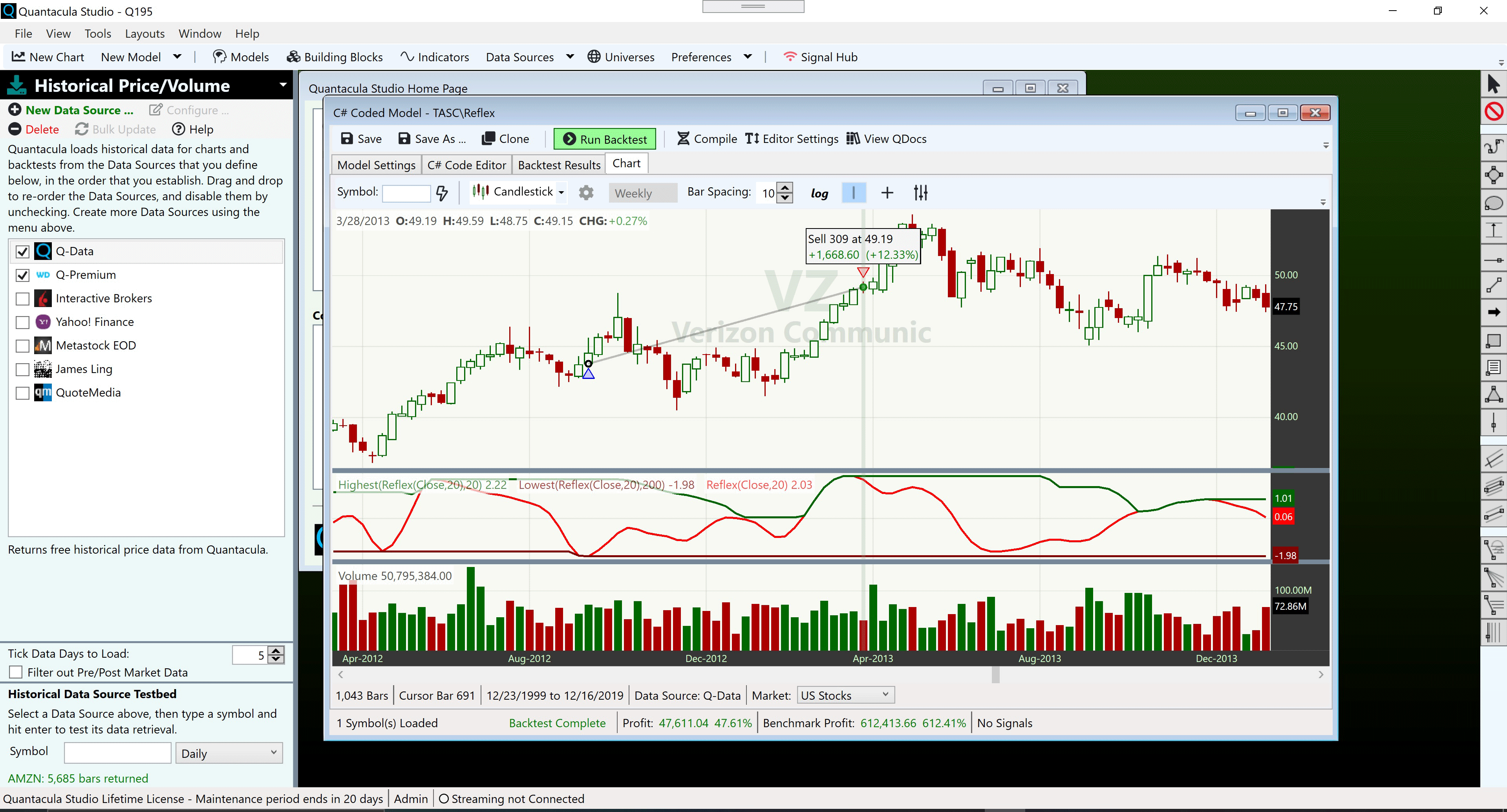Enable the James Ling data source

(x=22, y=370)
